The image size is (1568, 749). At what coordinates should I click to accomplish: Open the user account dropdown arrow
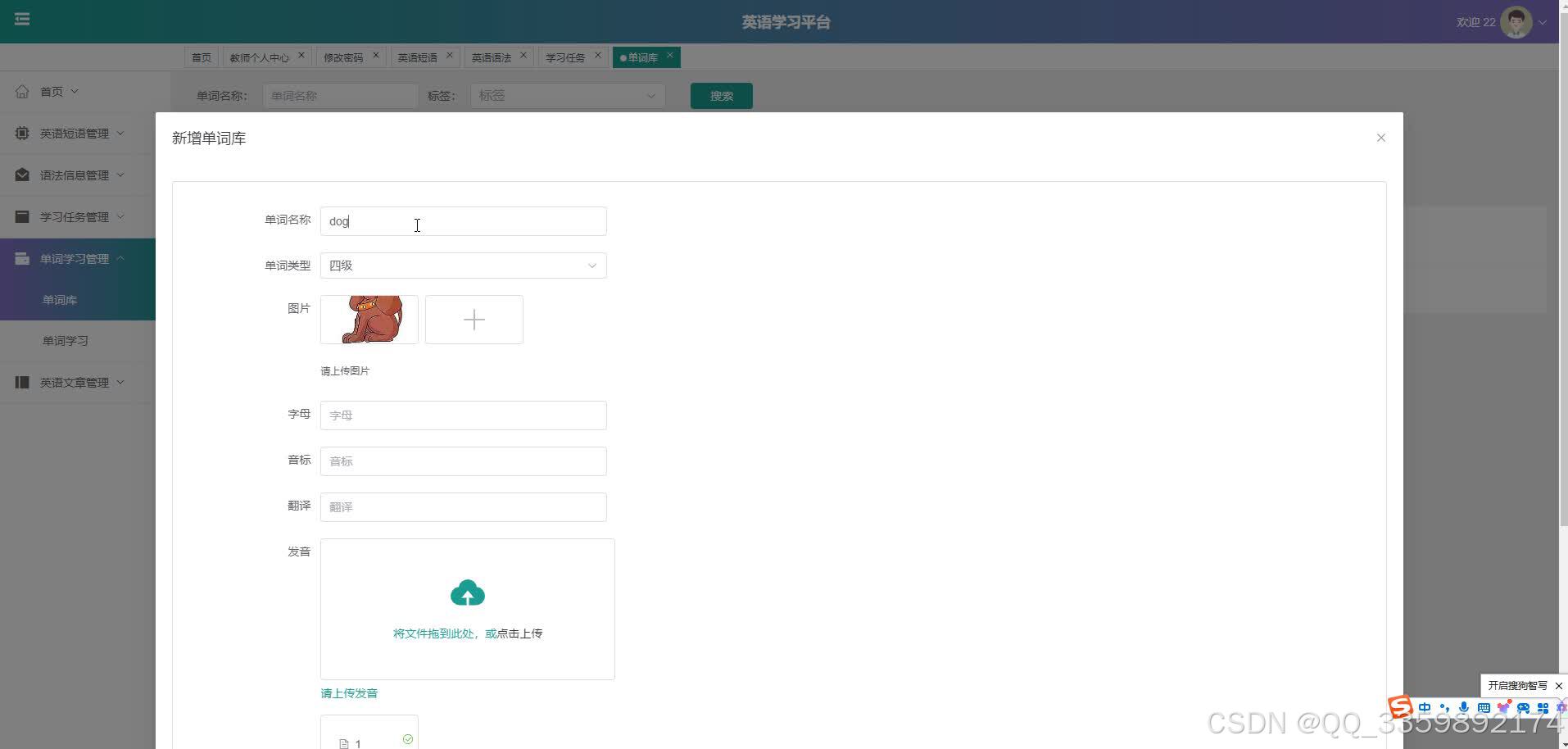pyautogui.click(x=1543, y=23)
